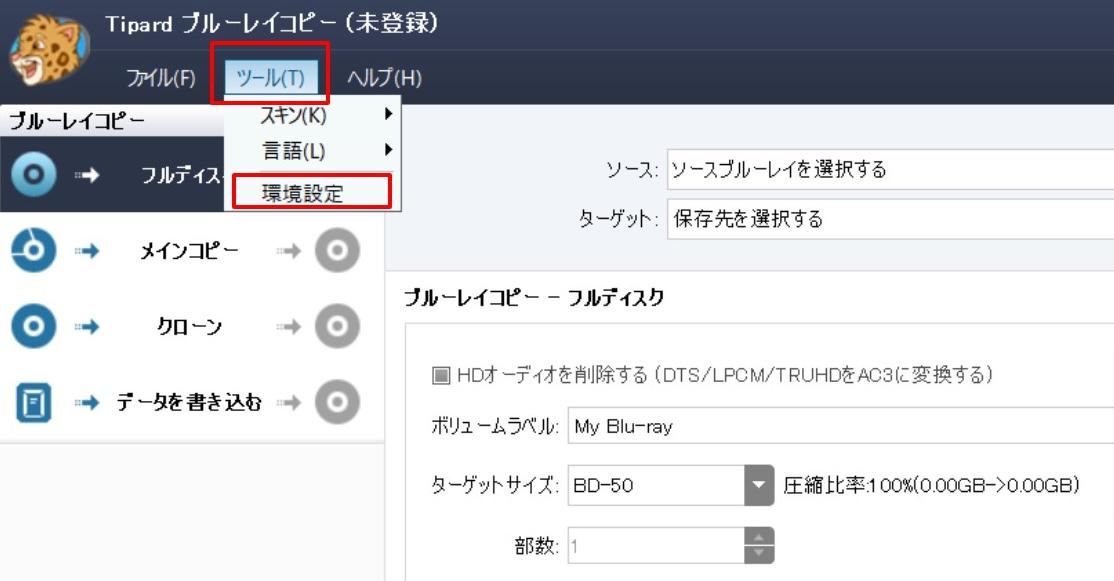Click the クローン target disc icon

(337, 326)
